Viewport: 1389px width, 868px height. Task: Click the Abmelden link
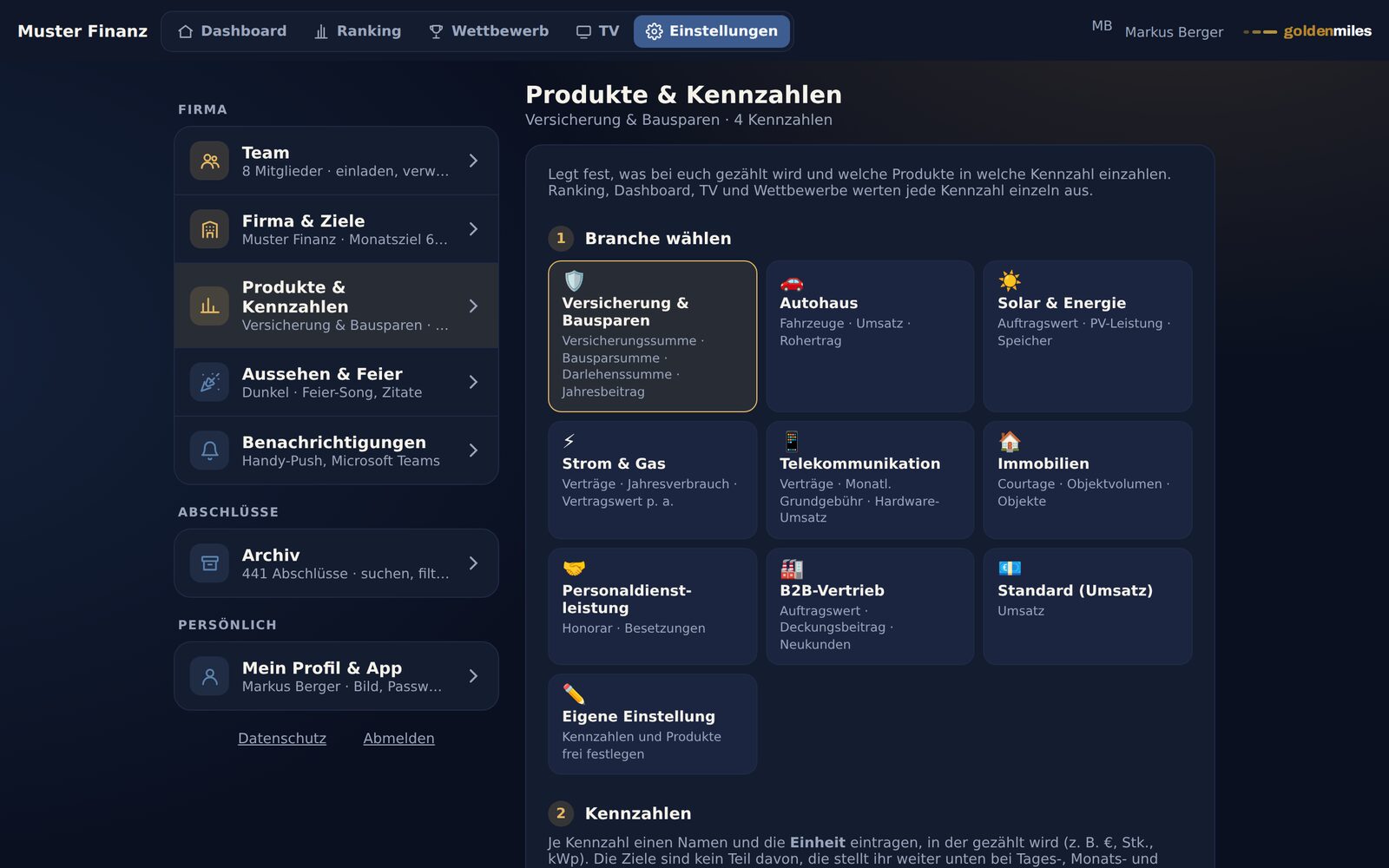(x=398, y=739)
